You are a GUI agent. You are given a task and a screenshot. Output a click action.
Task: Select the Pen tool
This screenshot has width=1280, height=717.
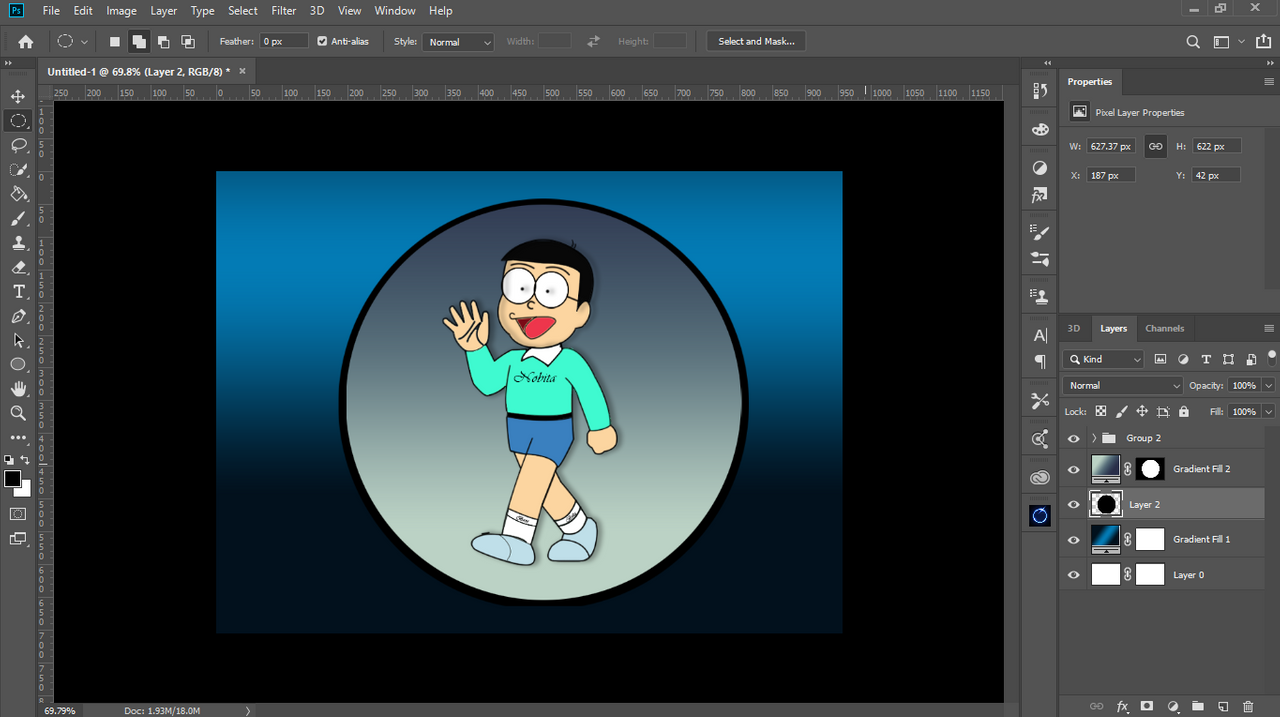(x=18, y=316)
